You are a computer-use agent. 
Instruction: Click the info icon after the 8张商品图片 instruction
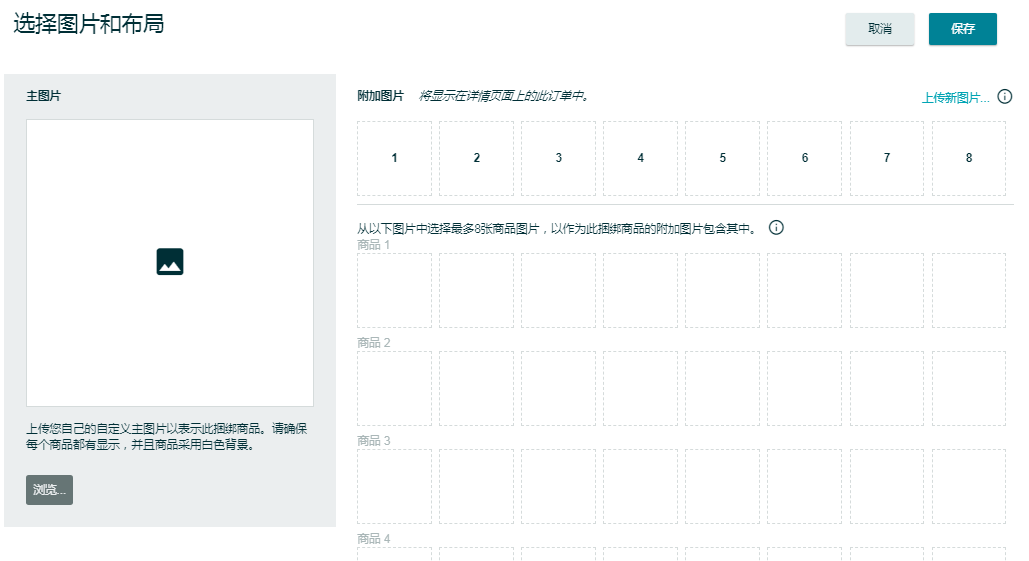click(776, 228)
